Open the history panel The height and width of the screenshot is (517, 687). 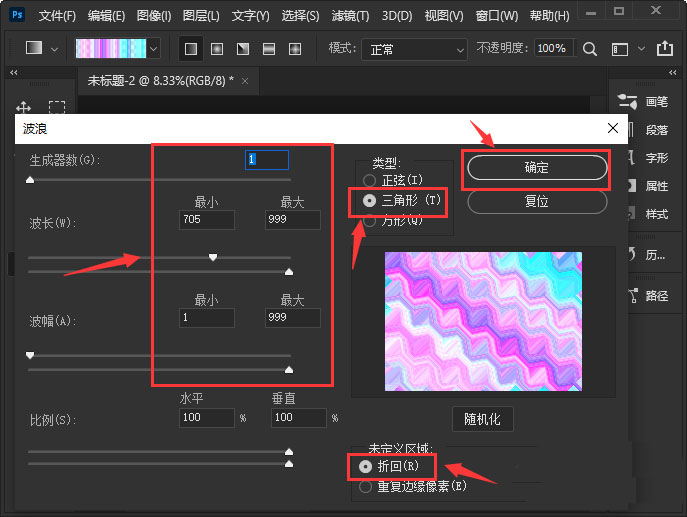(x=647, y=255)
